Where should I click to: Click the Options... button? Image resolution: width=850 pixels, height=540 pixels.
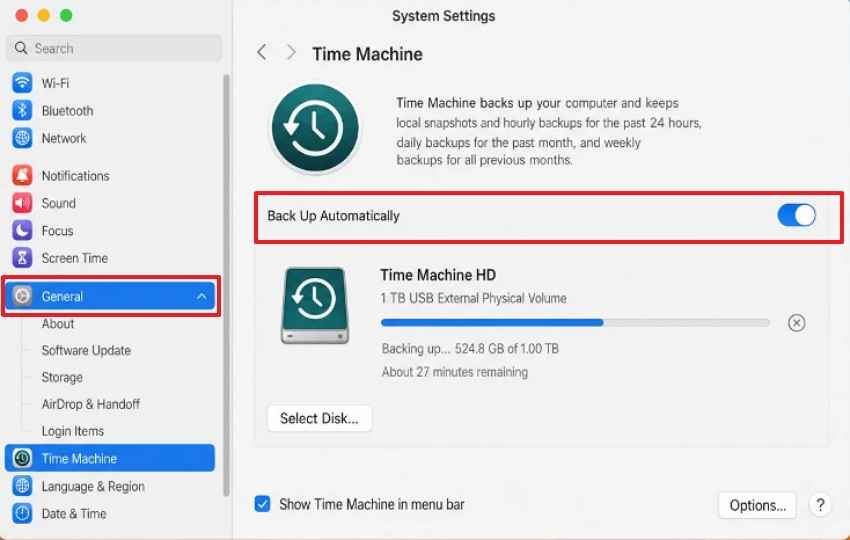point(757,505)
